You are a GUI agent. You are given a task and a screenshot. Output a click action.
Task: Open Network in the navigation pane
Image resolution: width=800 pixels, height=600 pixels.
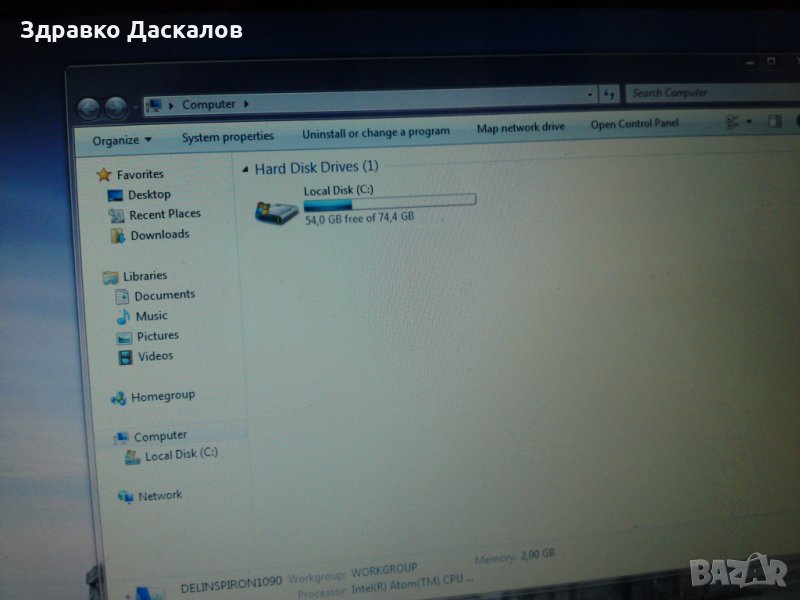click(x=160, y=495)
